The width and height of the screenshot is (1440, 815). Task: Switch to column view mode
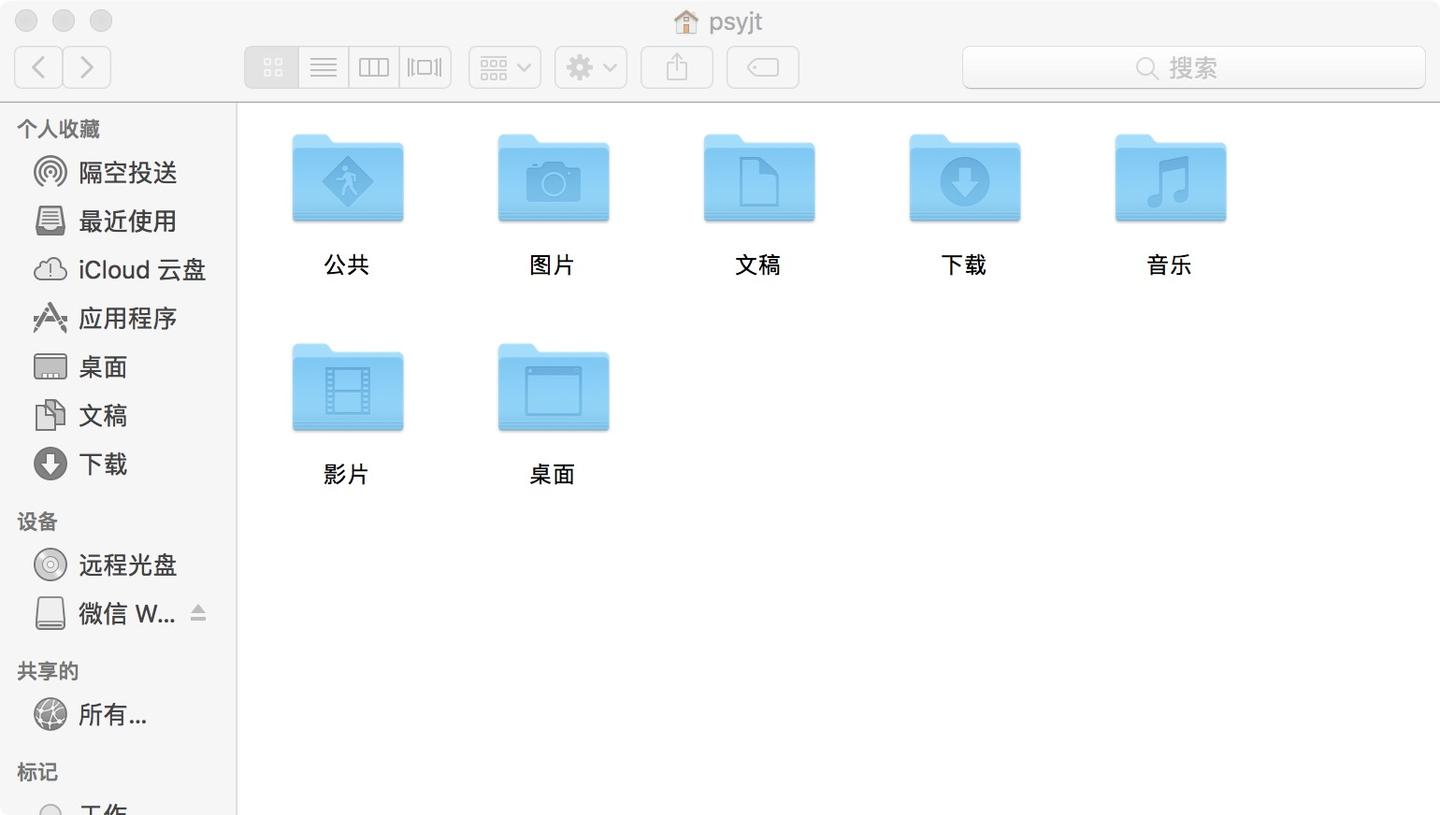(373, 66)
